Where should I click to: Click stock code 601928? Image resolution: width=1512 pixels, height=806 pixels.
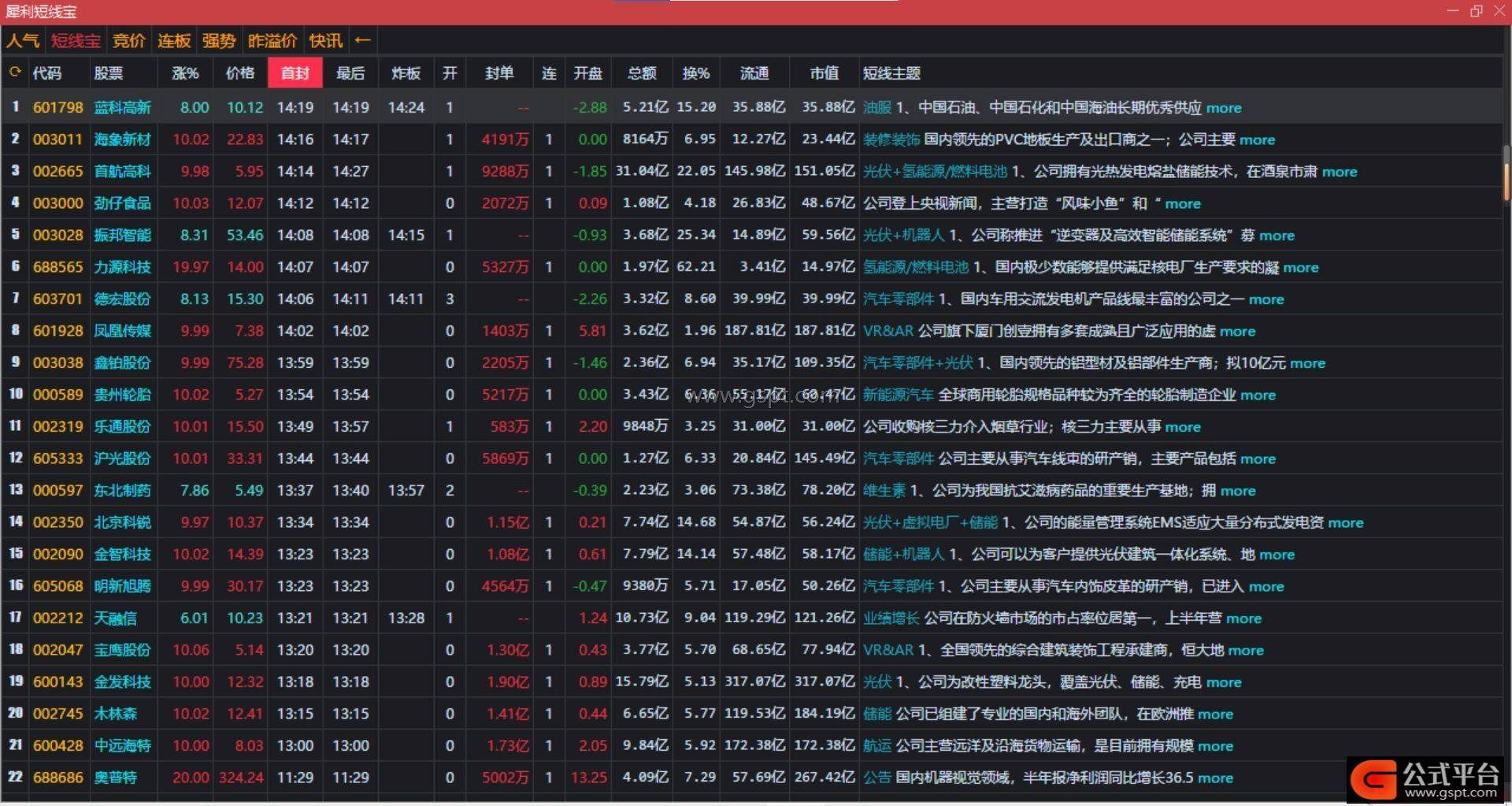[57, 331]
